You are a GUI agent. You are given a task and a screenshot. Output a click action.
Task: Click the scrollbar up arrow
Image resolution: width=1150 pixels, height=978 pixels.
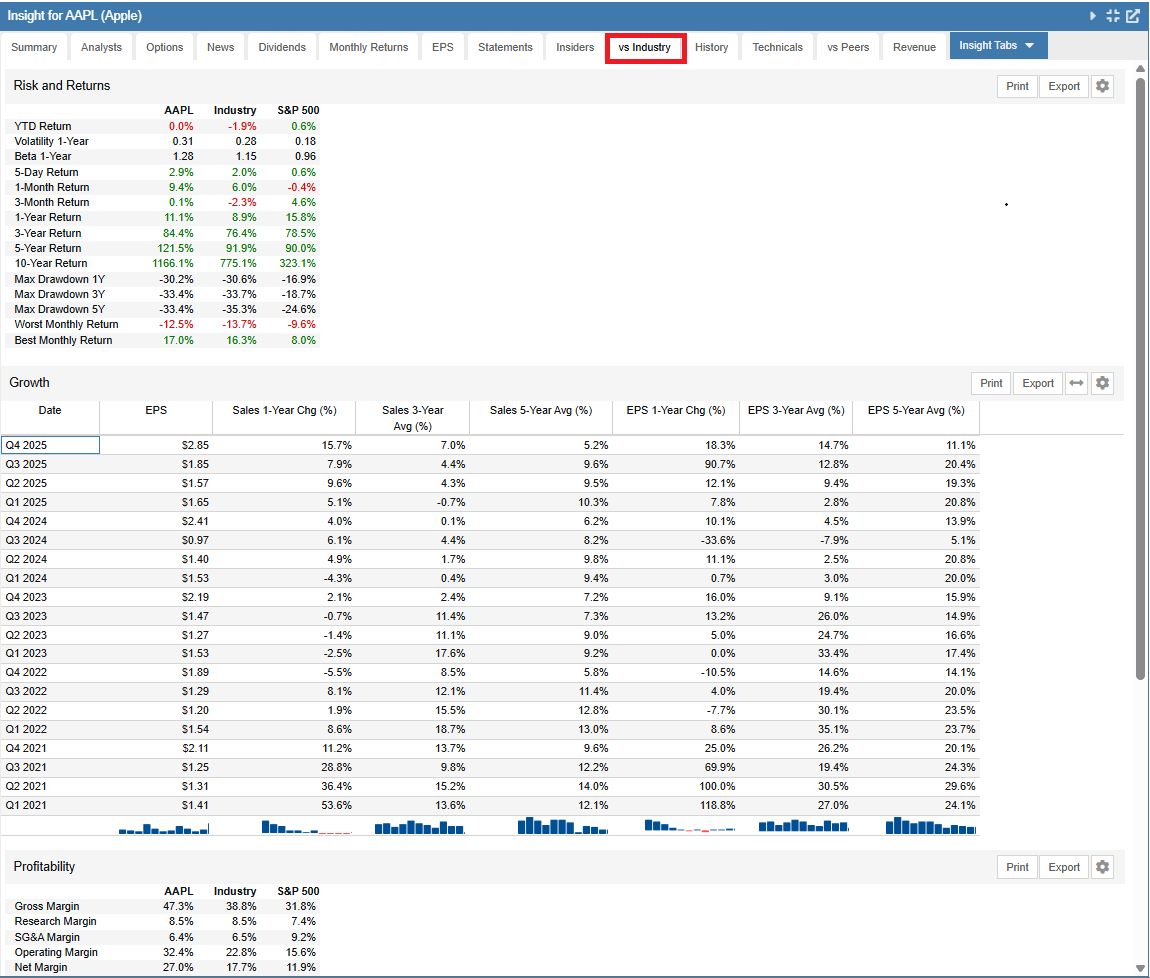coord(1140,68)
